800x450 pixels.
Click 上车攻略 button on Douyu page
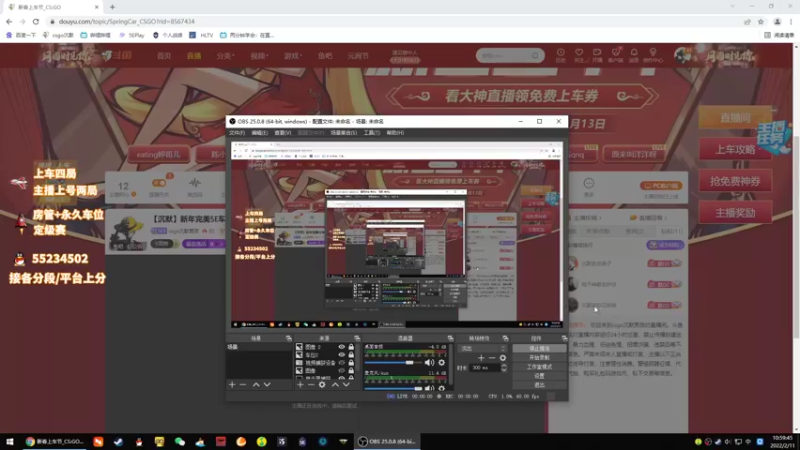click(735, 149)
